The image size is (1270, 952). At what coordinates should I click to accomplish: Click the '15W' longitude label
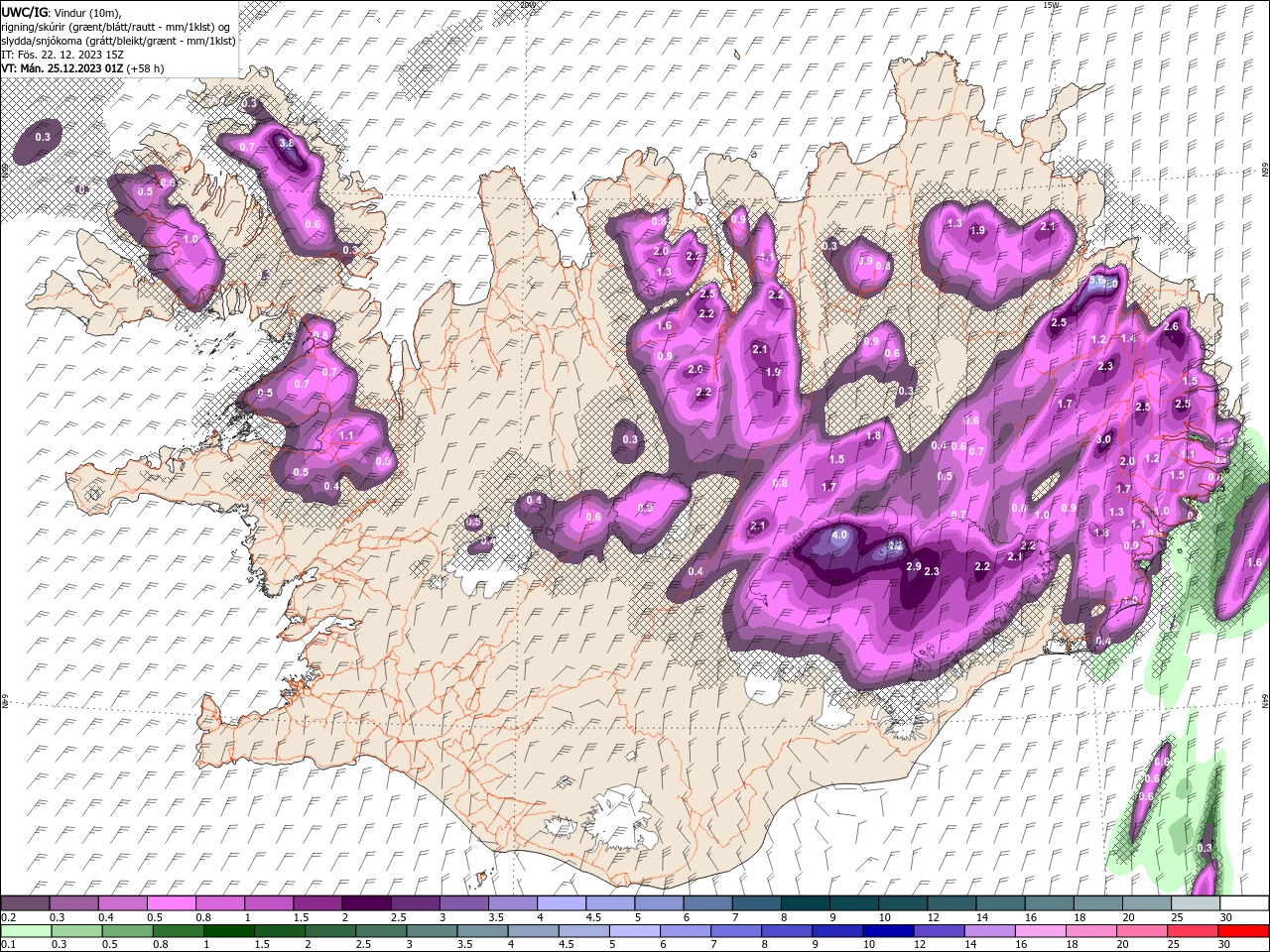click(1052, 5)
